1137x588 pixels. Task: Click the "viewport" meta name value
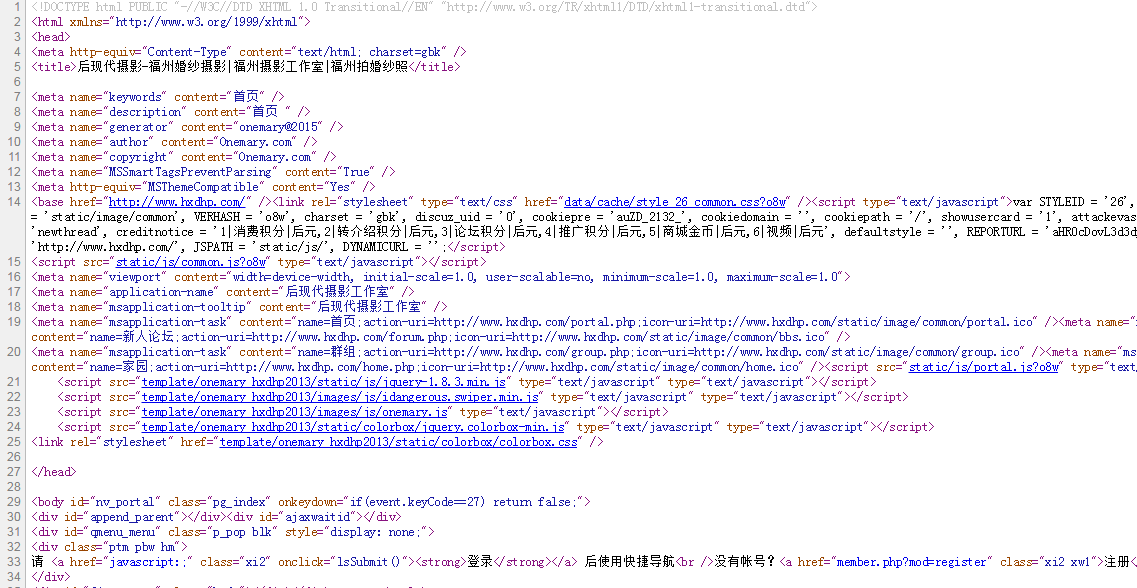pyautogui.click(x=134, y=277)
